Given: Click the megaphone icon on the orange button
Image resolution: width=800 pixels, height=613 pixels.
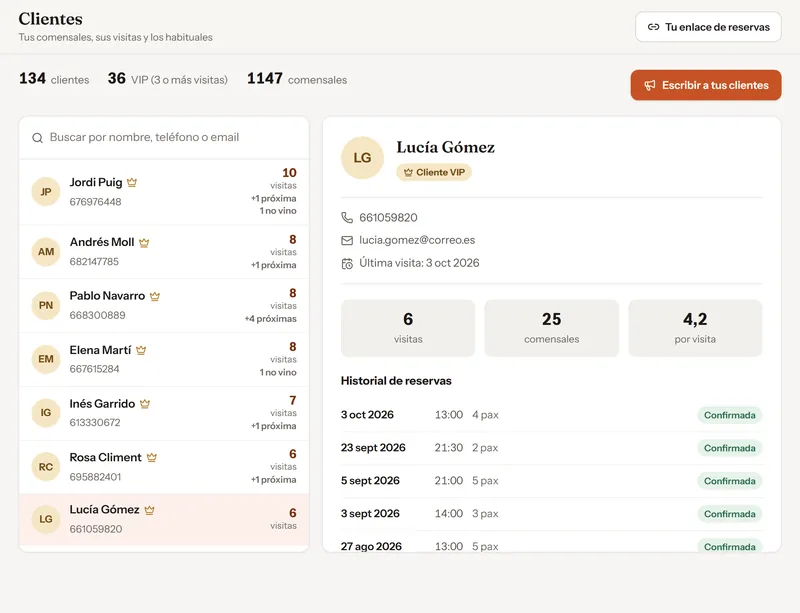Looking at the screenshot, I should pos(649,85).
